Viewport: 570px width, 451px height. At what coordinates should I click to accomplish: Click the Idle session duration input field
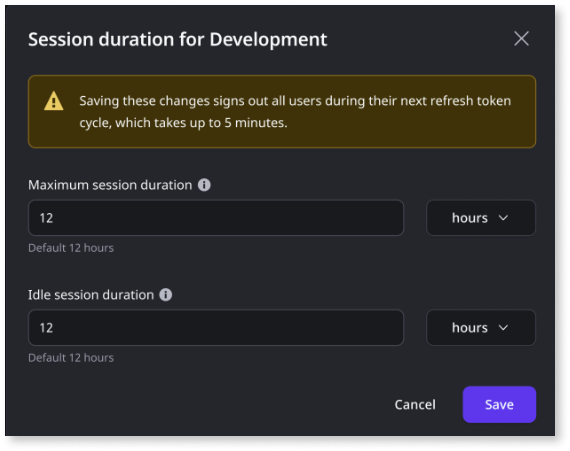(x=216, y=327)
